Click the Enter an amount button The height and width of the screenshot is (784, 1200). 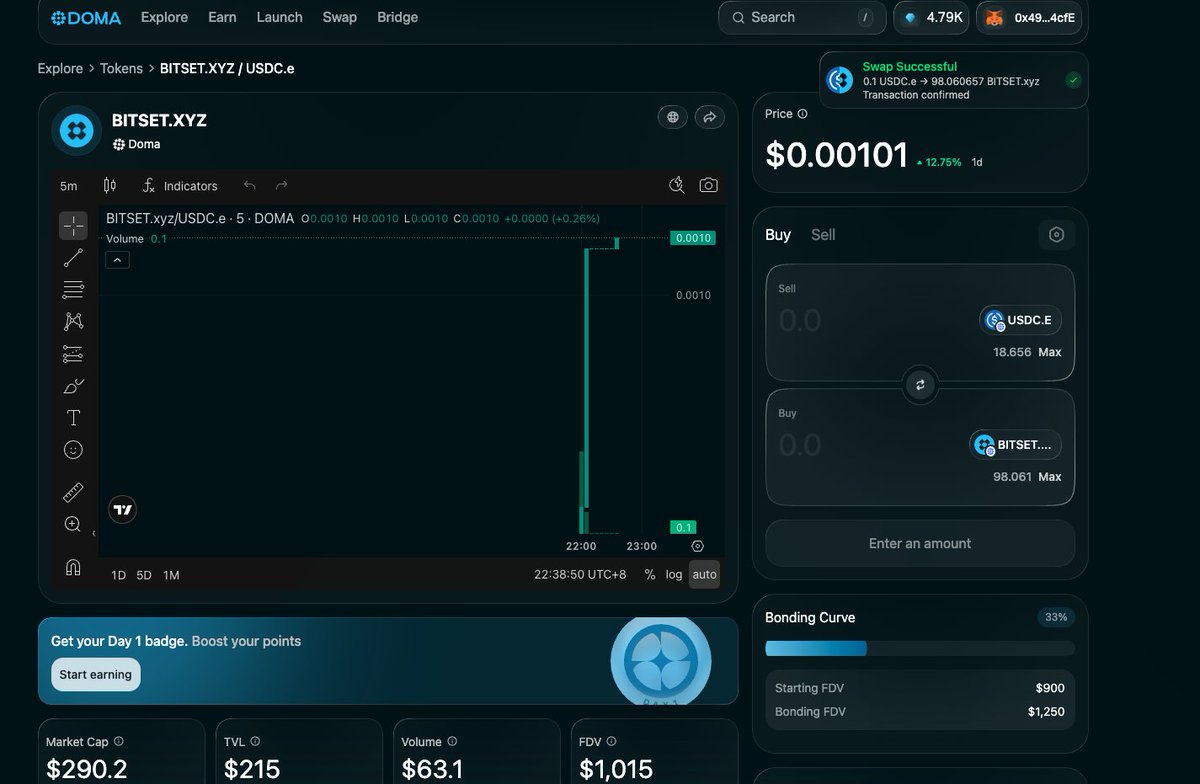[x=920, y=544]
